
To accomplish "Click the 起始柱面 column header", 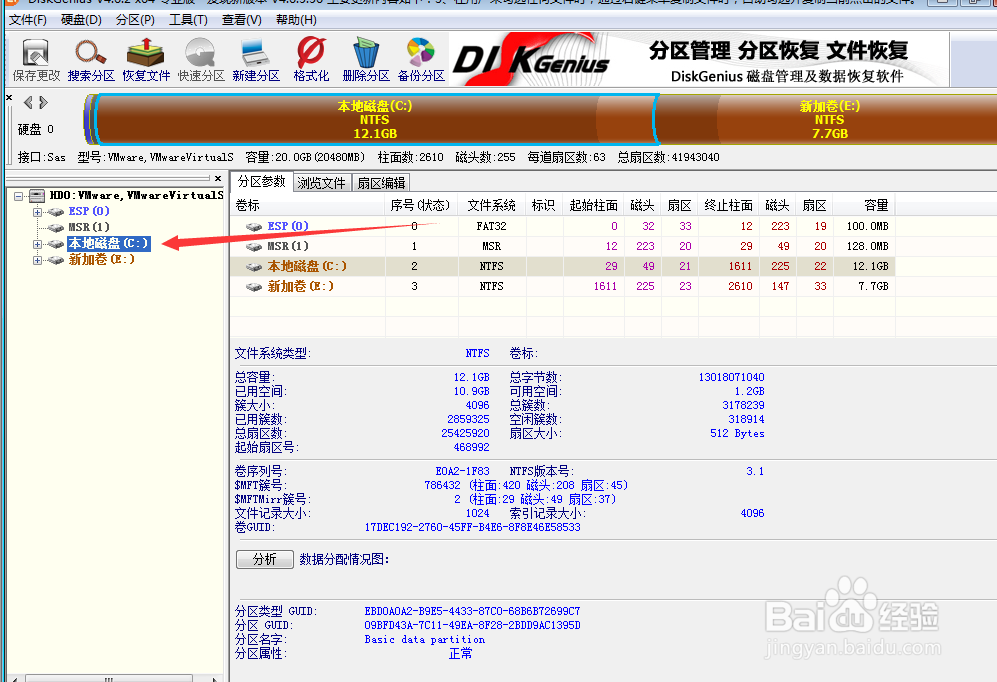I will 593,205.
